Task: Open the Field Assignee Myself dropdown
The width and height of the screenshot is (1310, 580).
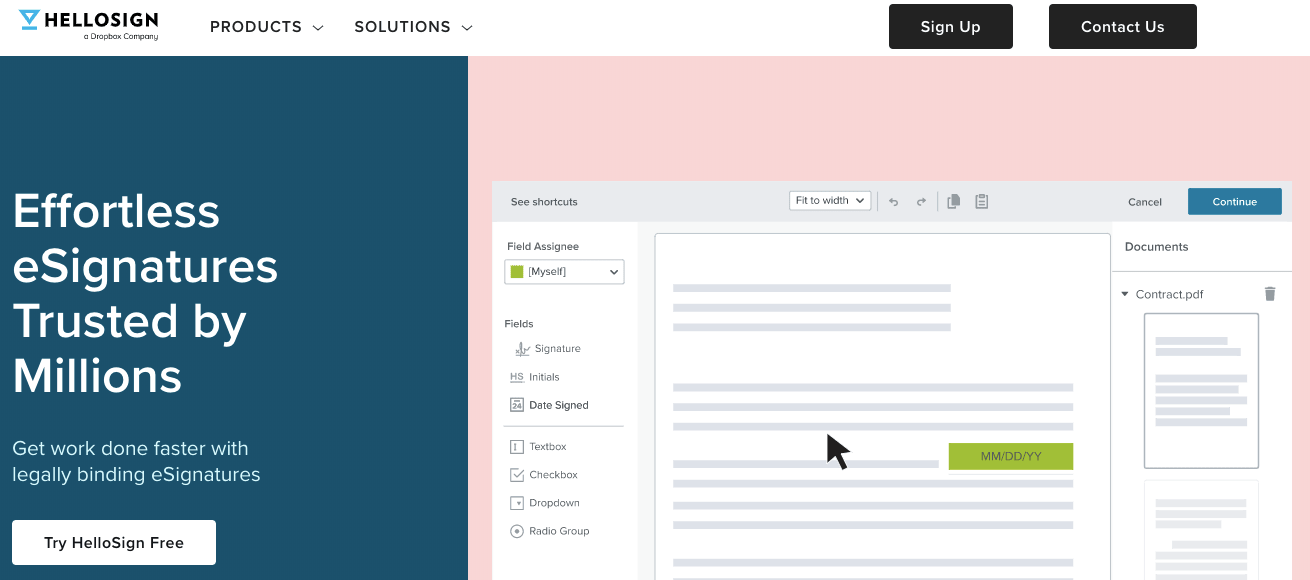Action: click(564, 271)
